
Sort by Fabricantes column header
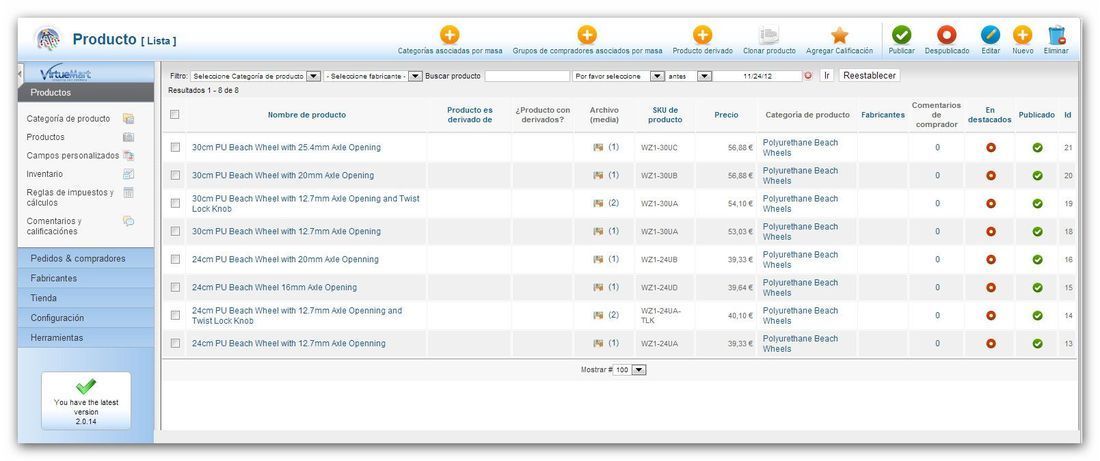click(x=883, y=115)
